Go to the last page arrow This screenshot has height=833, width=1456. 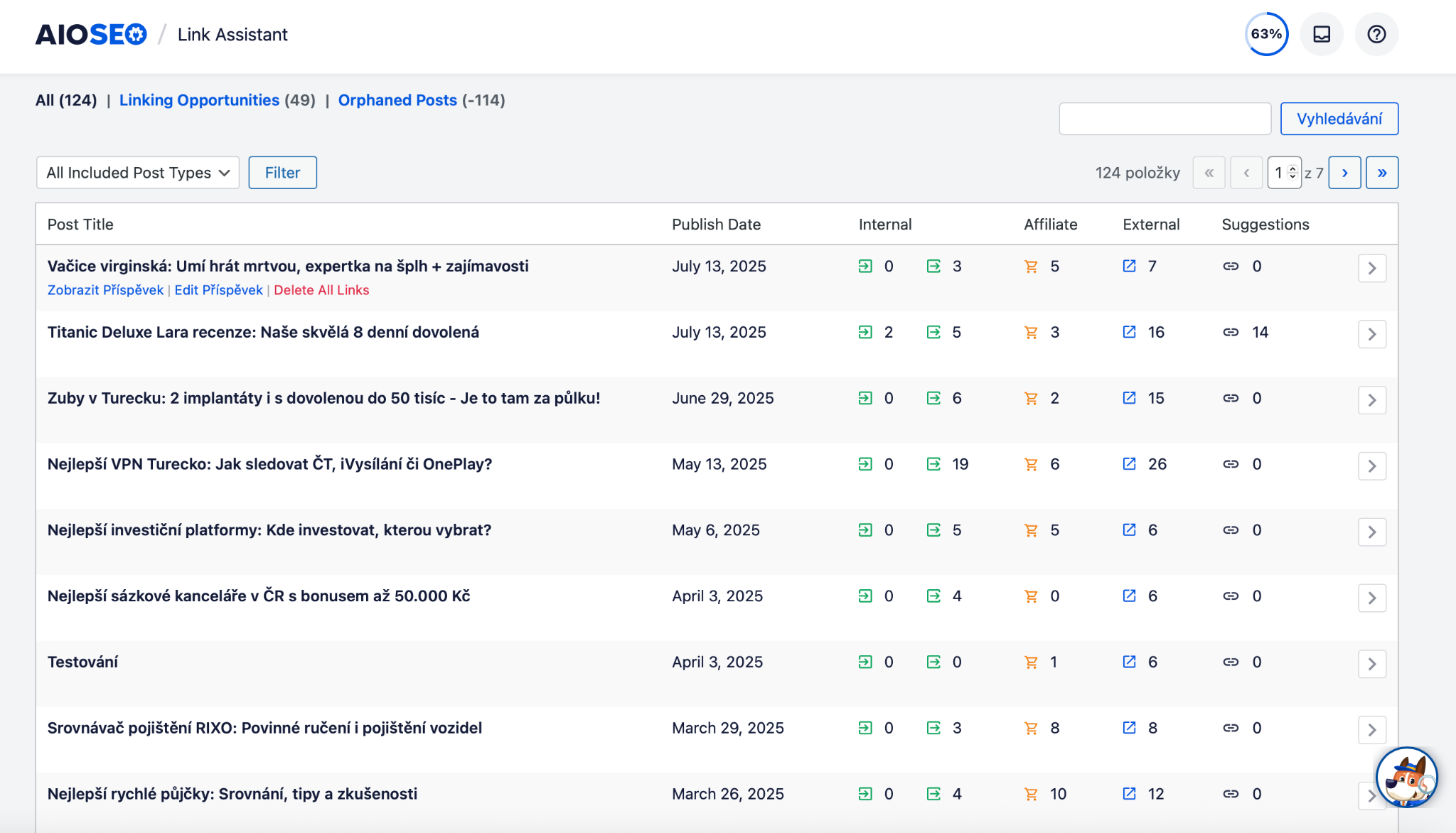(1381, 173)
